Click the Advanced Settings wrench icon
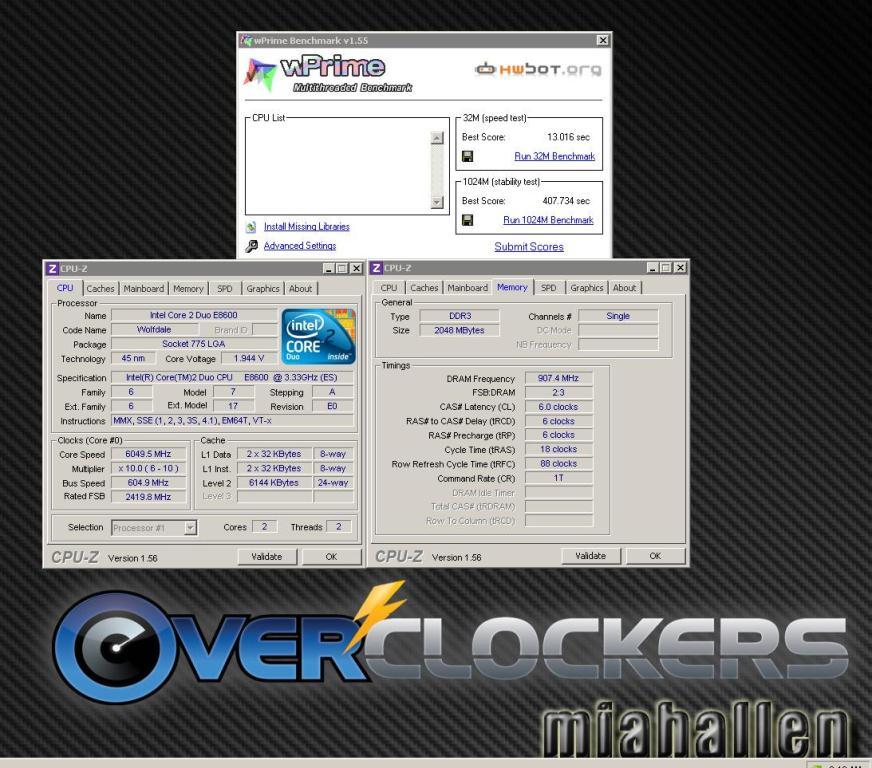The height and width of the screenshot is (768, 872). point(251,246)
